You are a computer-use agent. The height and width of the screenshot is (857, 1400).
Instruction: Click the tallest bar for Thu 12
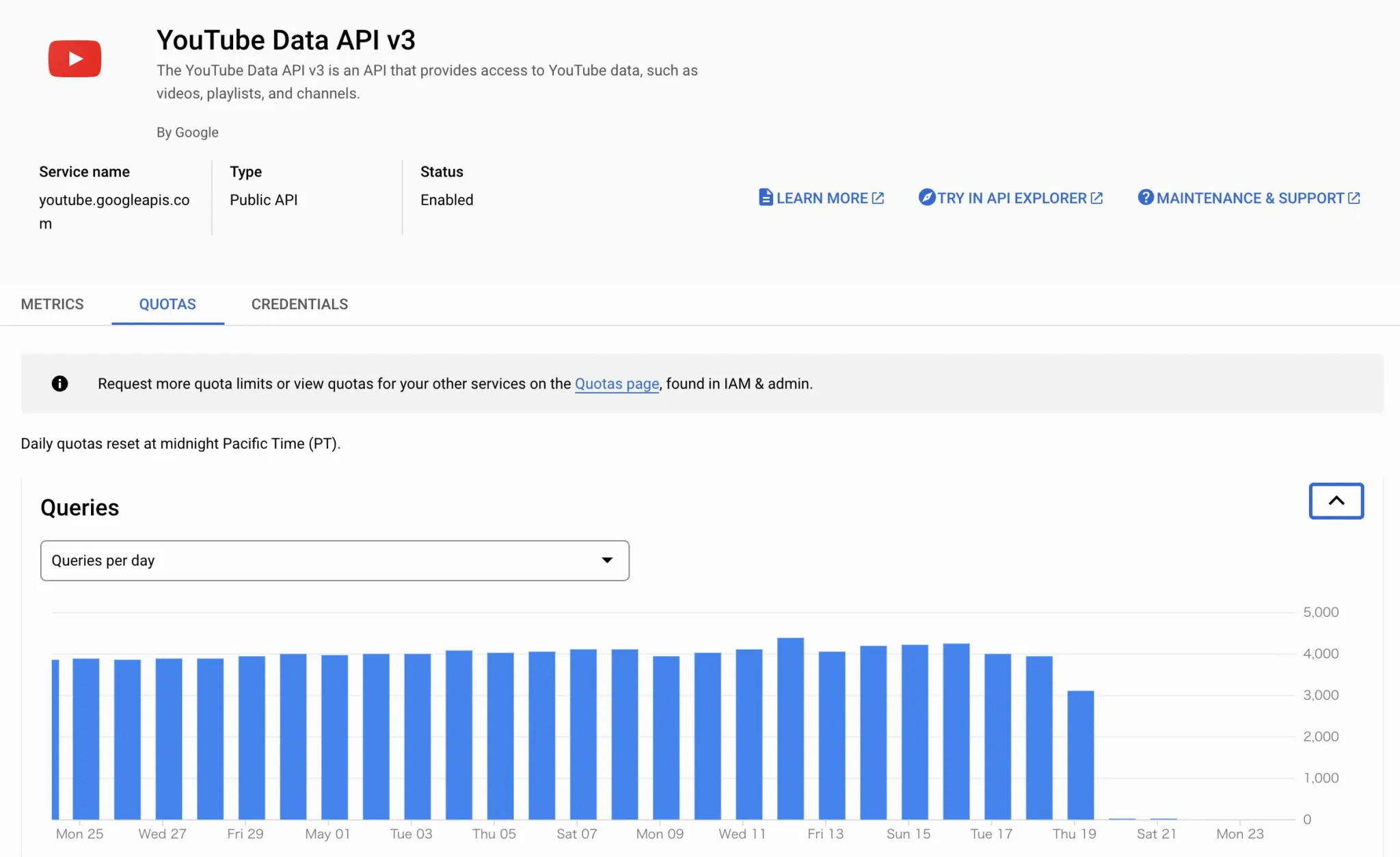pyautogui.click(x=790, y=728)
